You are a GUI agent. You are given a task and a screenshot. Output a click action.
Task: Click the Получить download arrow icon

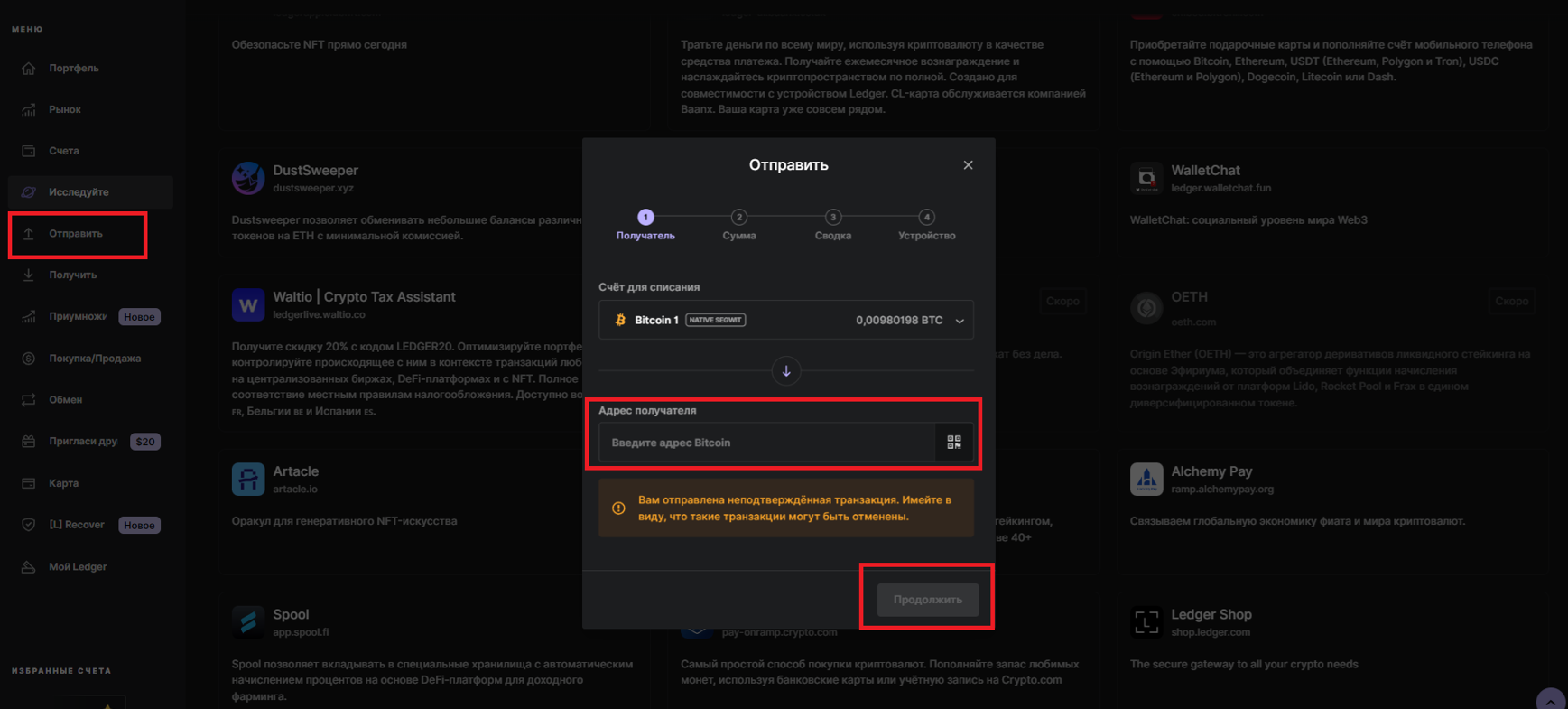pyautogui.click(x=29, y=275)
